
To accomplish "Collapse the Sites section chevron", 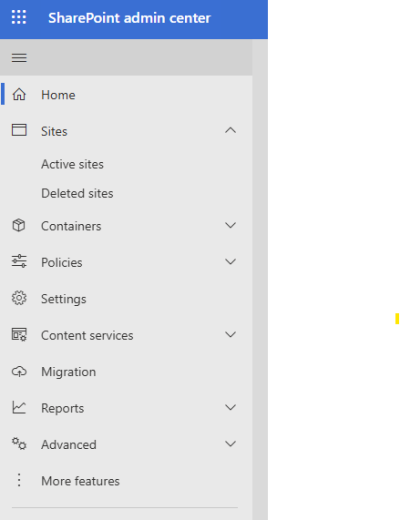I will pyautogui.click(x=230, y=130).
